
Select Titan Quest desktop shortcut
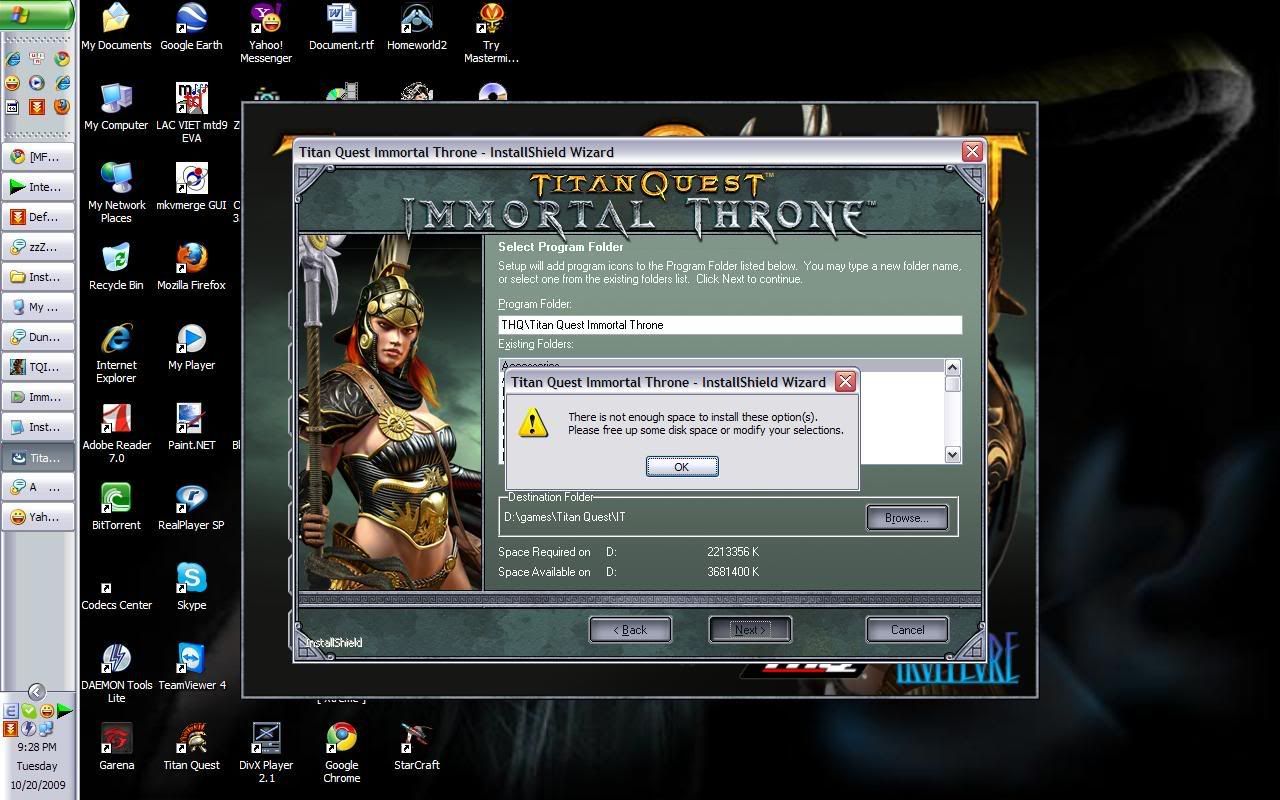click(x=191, y=747)
